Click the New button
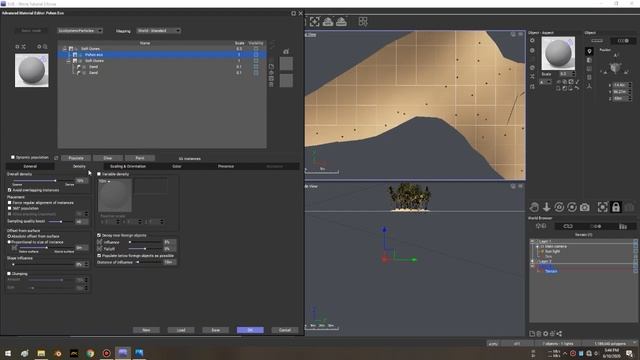The image size is (640, 360). (146, 330)
